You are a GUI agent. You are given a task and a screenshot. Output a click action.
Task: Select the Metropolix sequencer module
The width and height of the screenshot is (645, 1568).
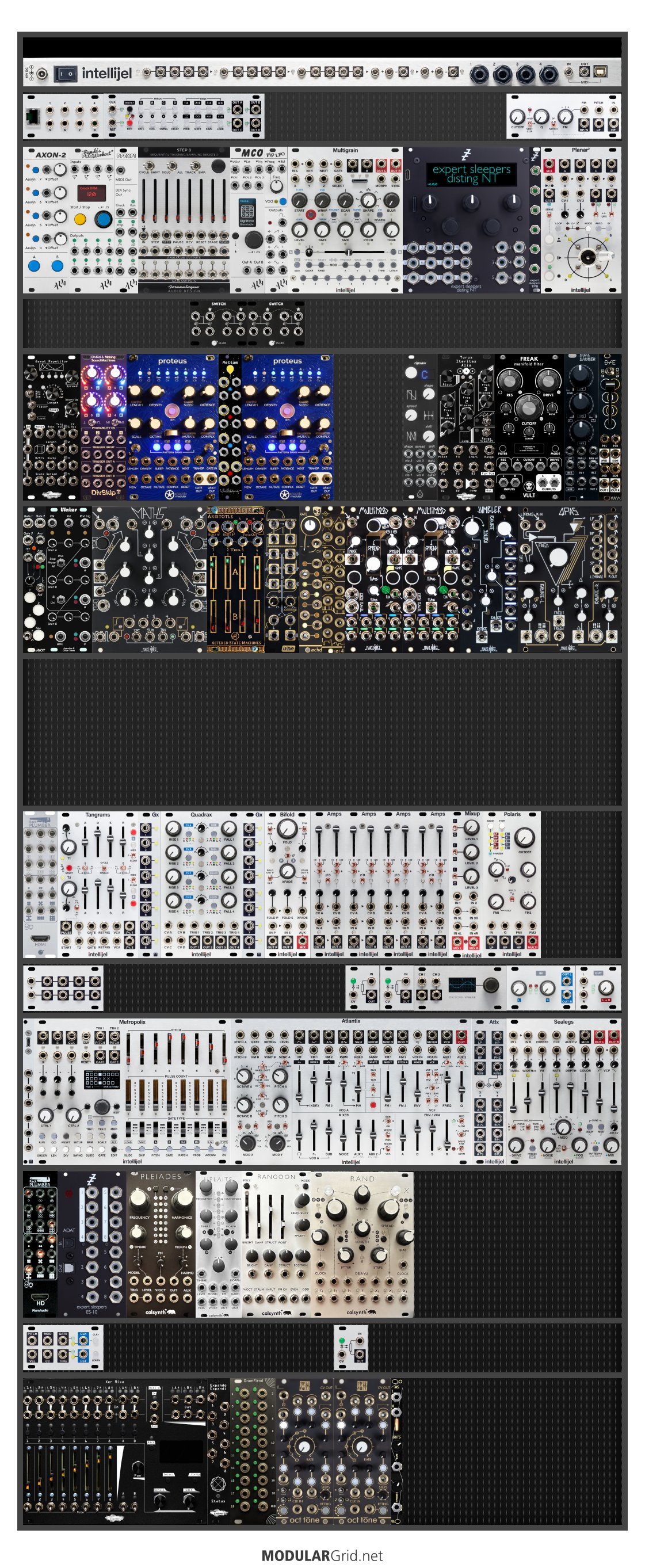click(x=127, y=1092)
